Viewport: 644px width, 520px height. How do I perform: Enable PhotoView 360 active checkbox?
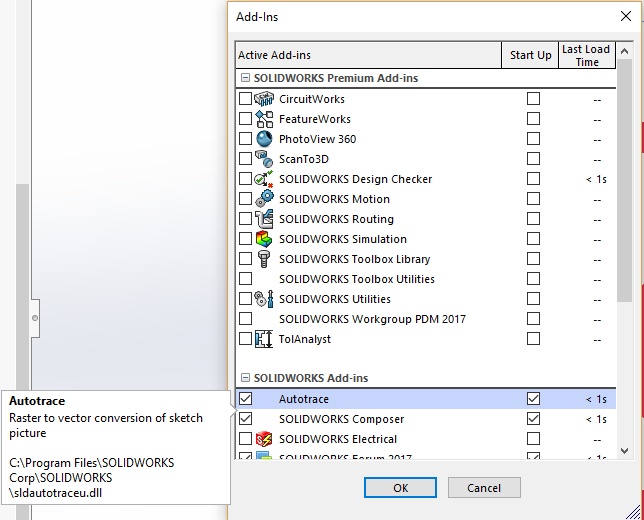pyautogui.click(x=245, y=138)
